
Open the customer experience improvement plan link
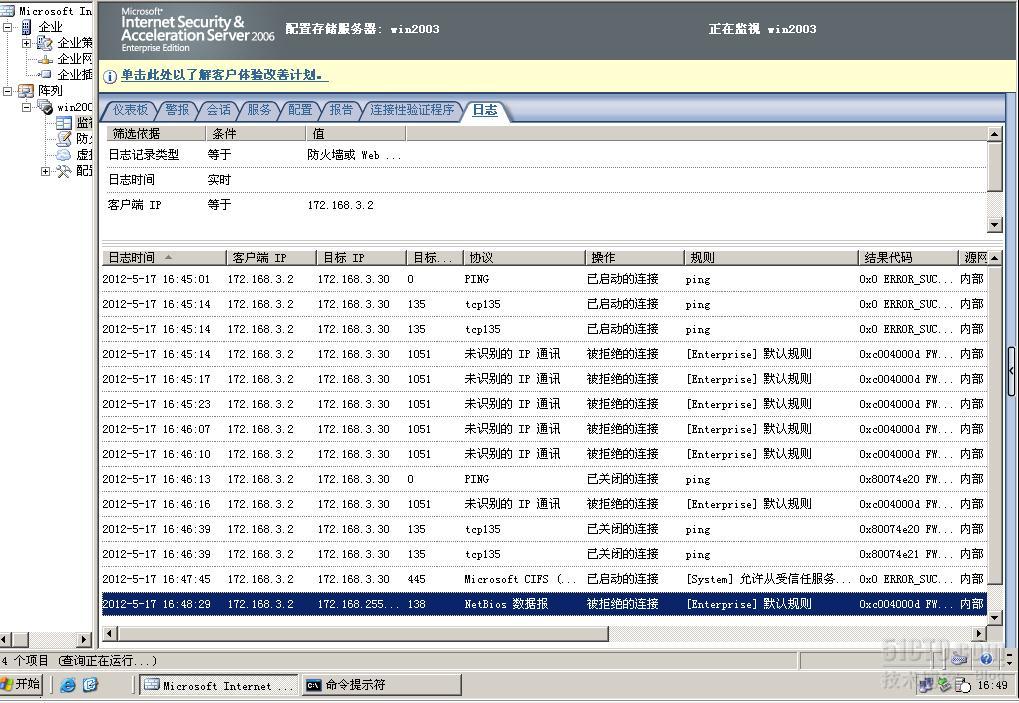(222, 75)
